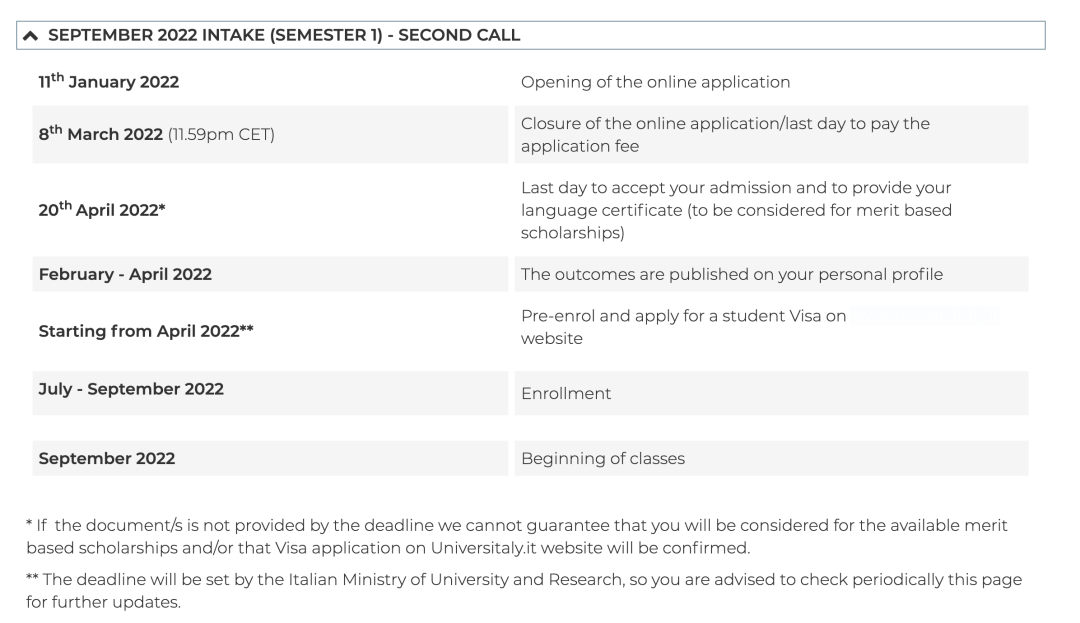Click the '20th April 2022*' date cell
The image size is (1080, 623).
[101, 210]
